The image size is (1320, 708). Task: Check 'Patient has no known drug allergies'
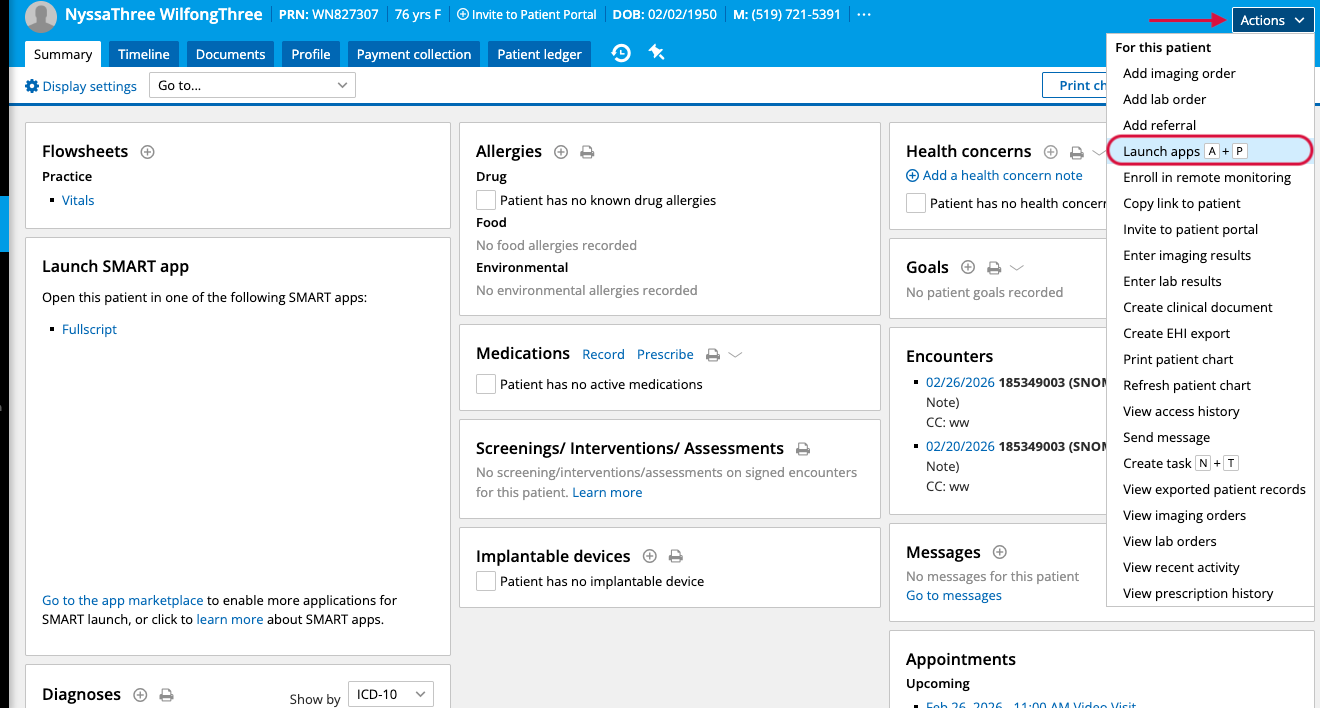coord(486,200)
